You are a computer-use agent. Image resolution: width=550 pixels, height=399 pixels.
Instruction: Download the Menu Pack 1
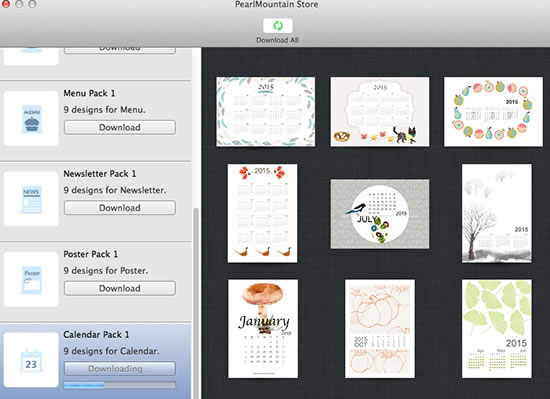coord(120,127)
